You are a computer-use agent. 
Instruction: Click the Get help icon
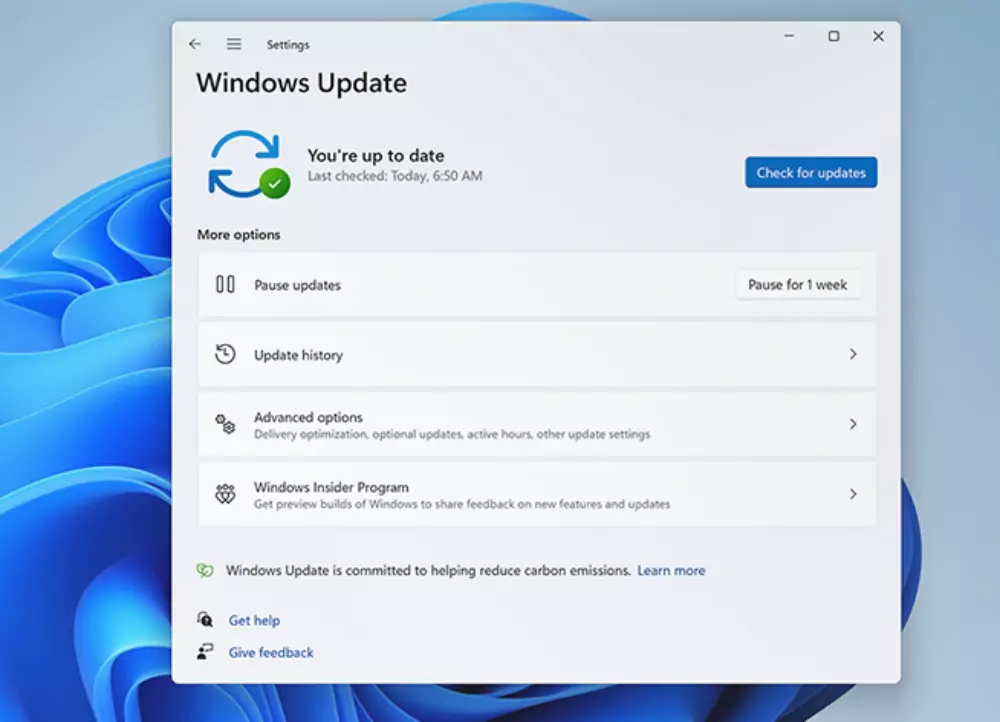pos(206,620)
